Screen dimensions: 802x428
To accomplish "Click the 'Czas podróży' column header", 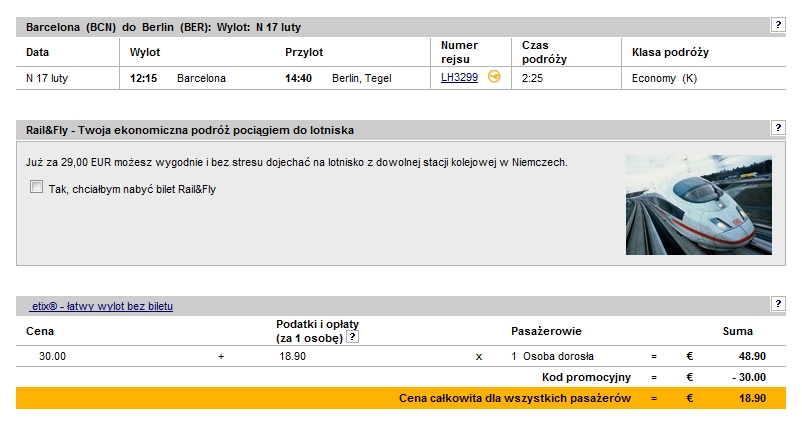I will (x=544, y=52).
